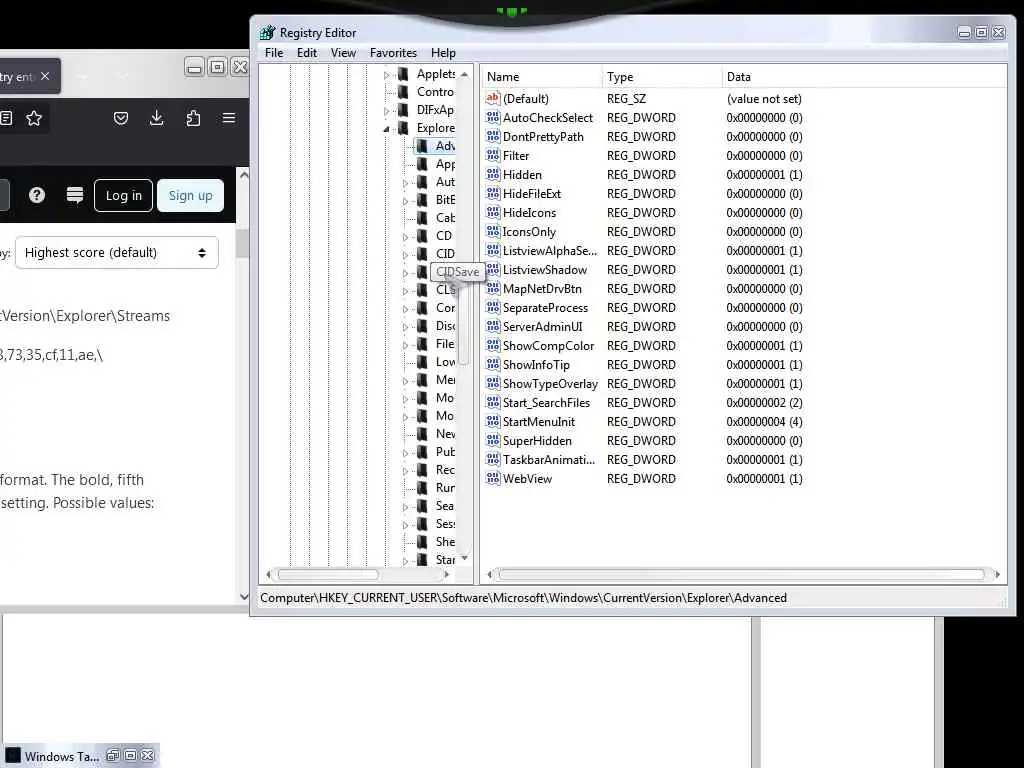
Task: Expand the Discardable key arrow
Action: point(405,327)
